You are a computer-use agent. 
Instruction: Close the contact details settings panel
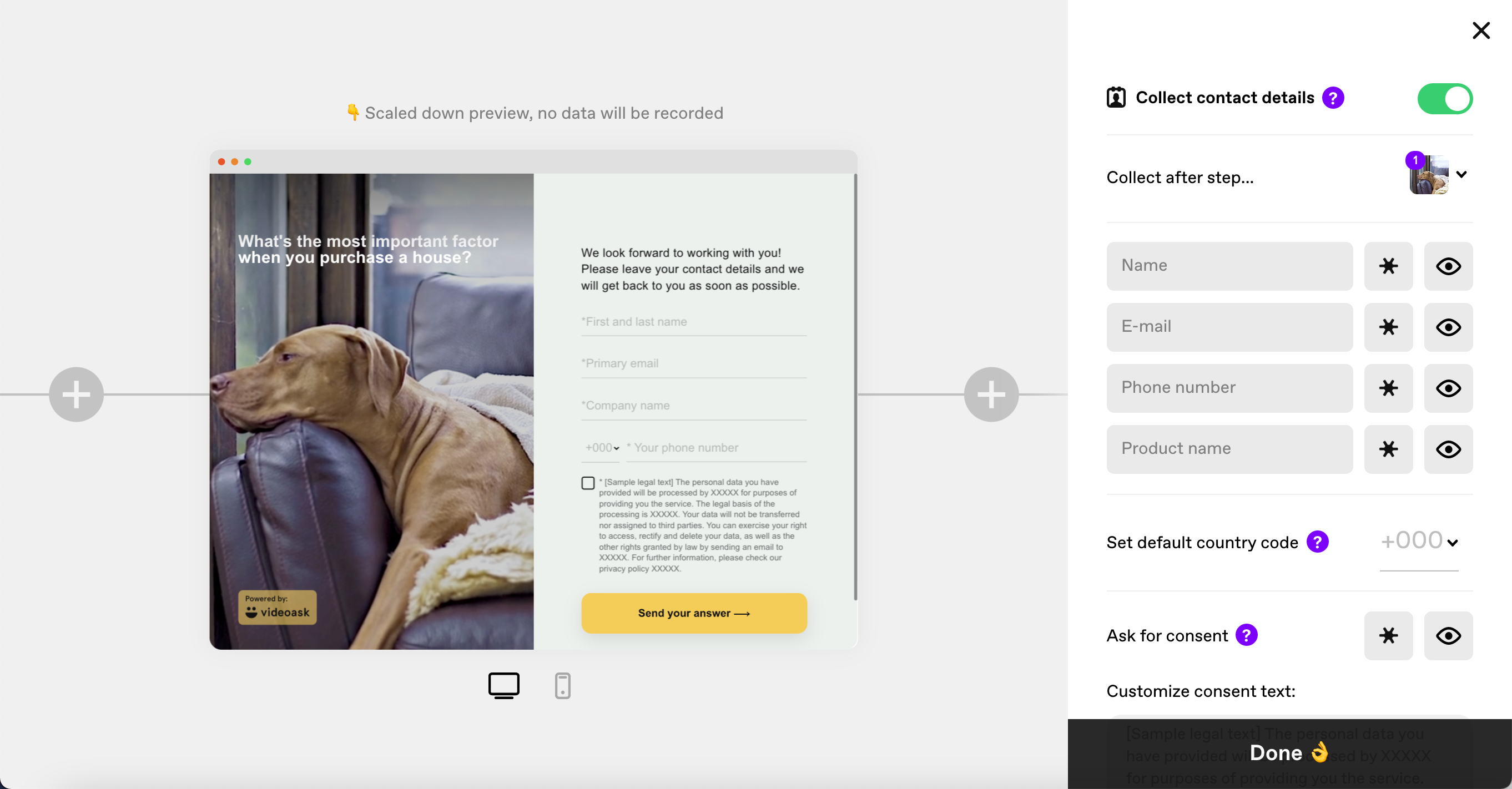coord(1481,31)
